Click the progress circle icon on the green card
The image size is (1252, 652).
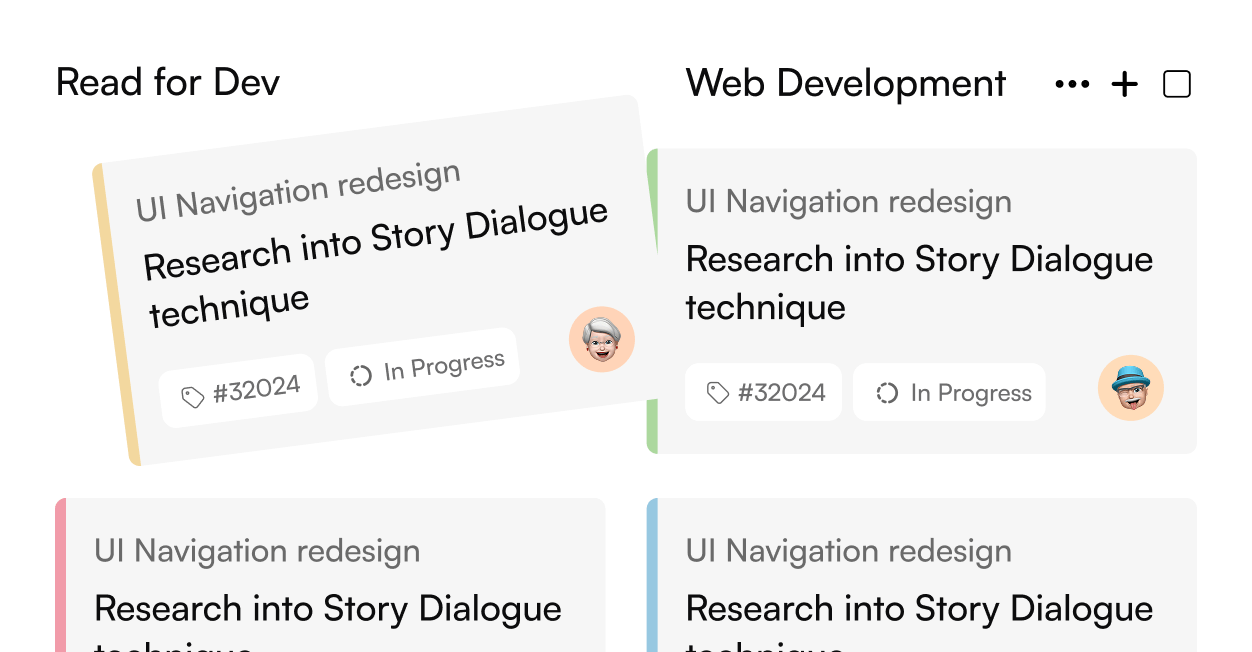(887, 393)
